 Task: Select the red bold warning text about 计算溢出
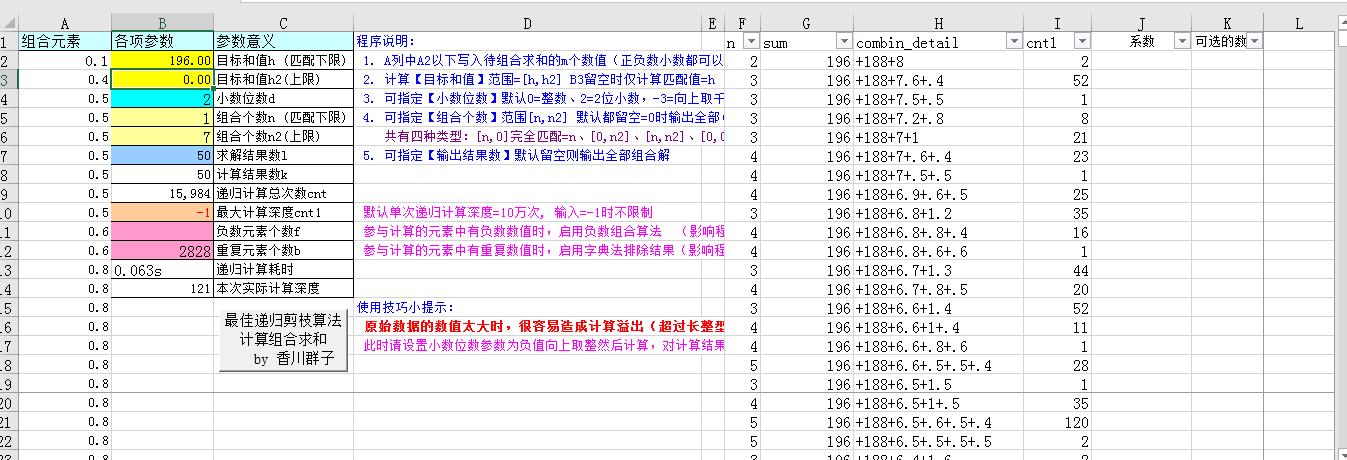tap(544, 326)
